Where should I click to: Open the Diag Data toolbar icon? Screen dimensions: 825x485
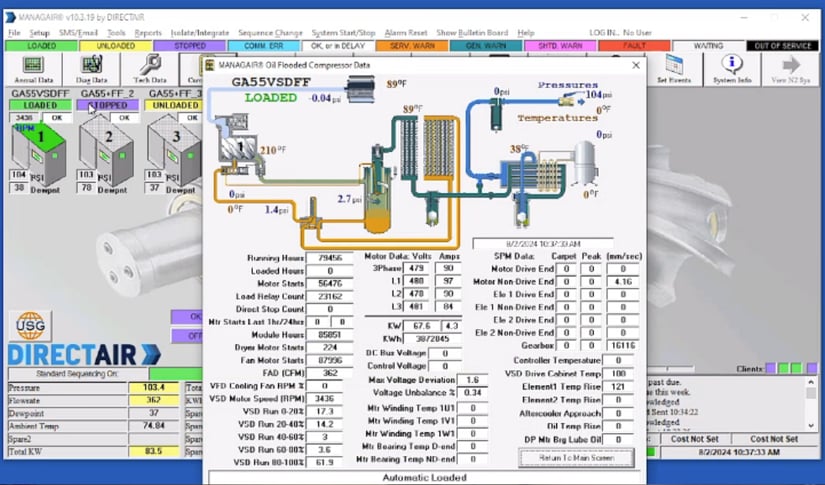pyautogui.click(x=92, y=69)
